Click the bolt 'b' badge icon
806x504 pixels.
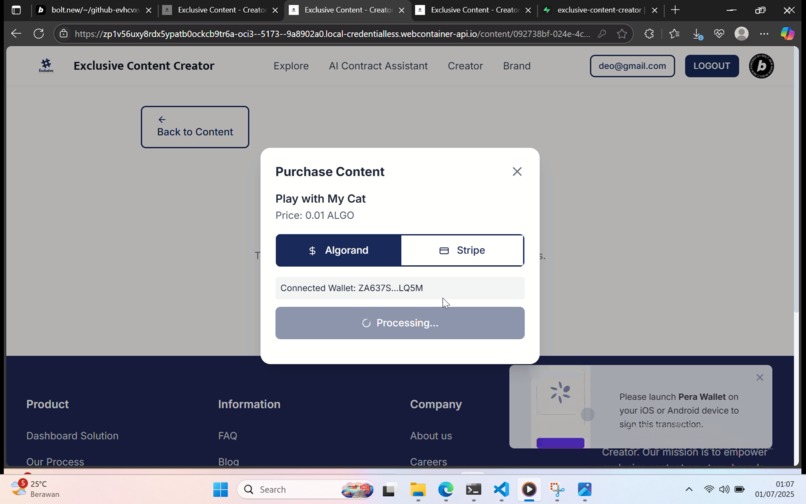pyautogui.click(x=761, y=66)
